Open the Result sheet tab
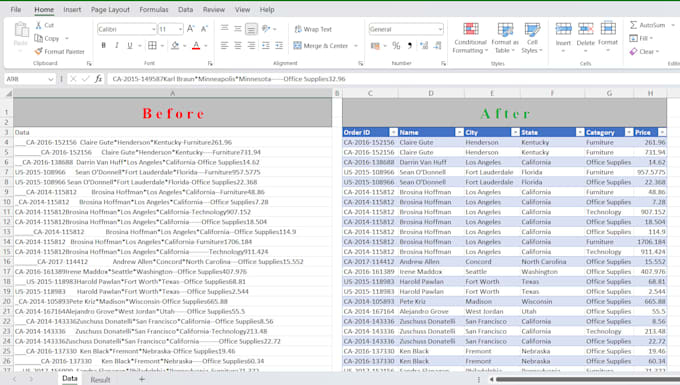 click(x=100, y=379)
